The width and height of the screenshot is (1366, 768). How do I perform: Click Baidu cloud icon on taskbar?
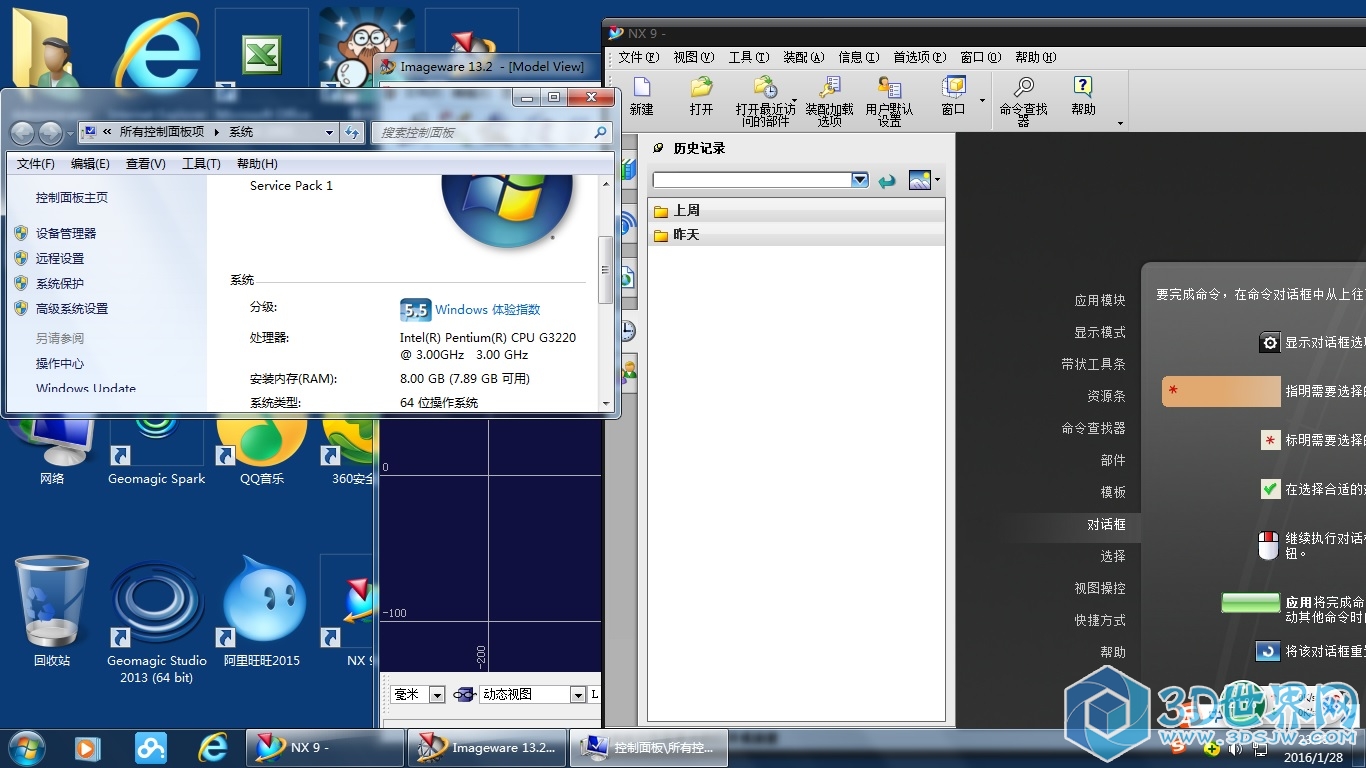coord(151,747)
